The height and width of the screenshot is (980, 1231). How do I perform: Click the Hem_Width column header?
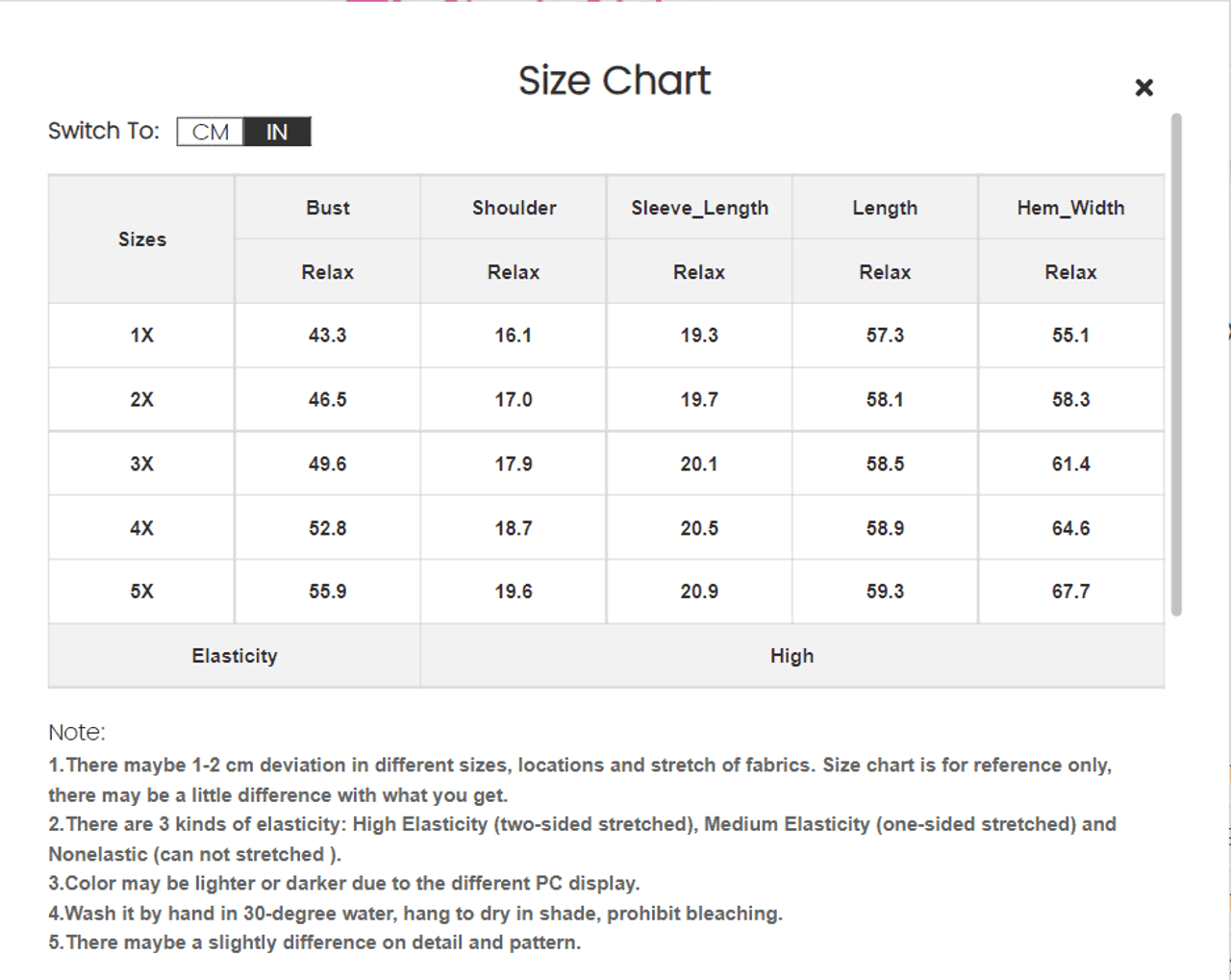(1070, 208)
